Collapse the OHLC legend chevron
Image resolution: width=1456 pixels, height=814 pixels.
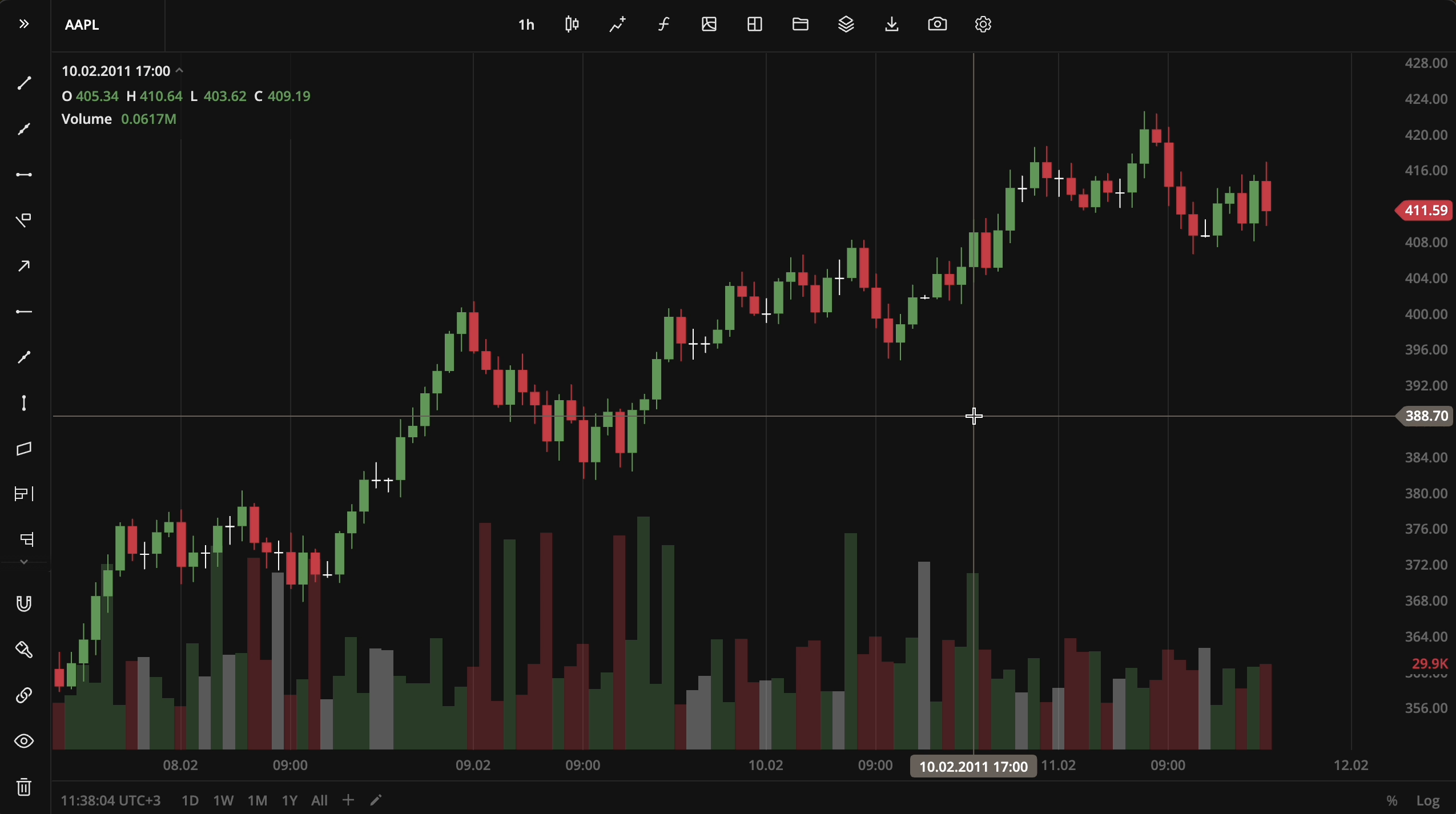179,71
